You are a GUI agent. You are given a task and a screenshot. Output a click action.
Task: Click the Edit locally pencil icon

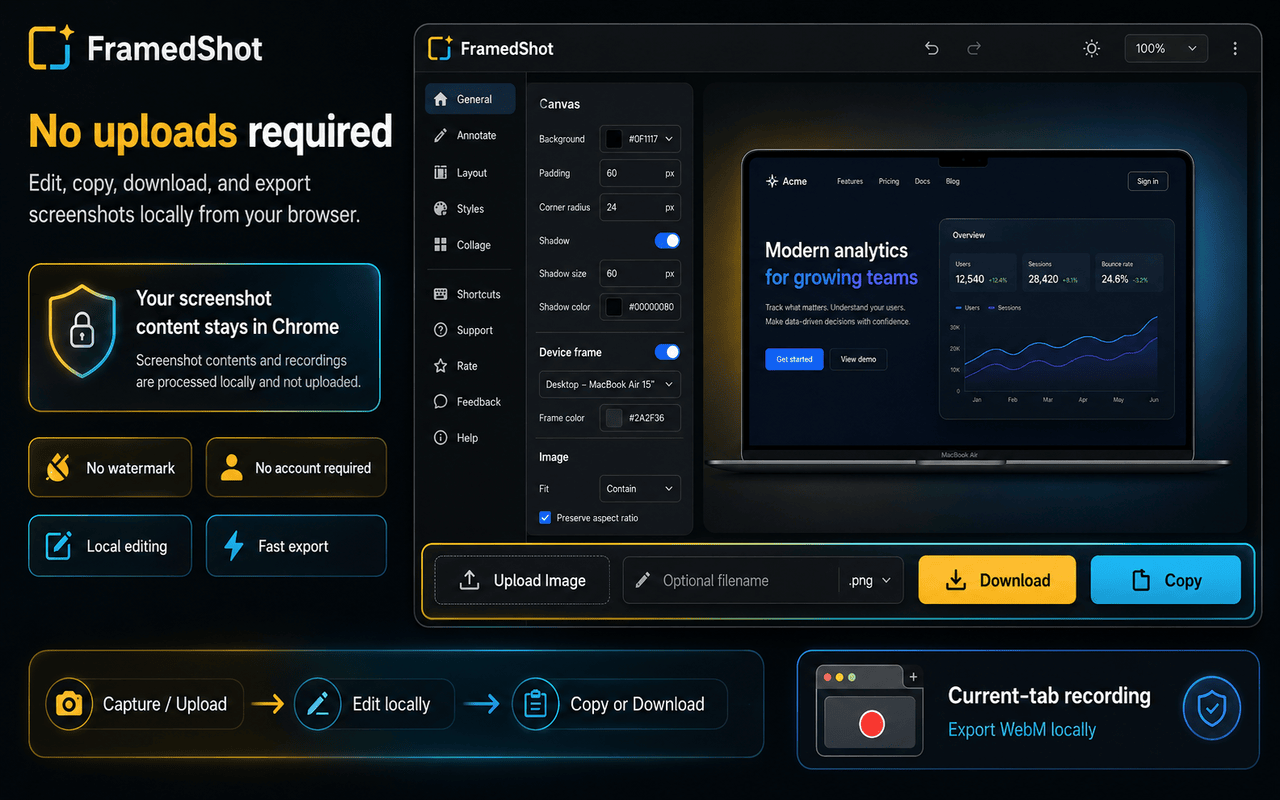pyautogui.click(x=318, y=704)
